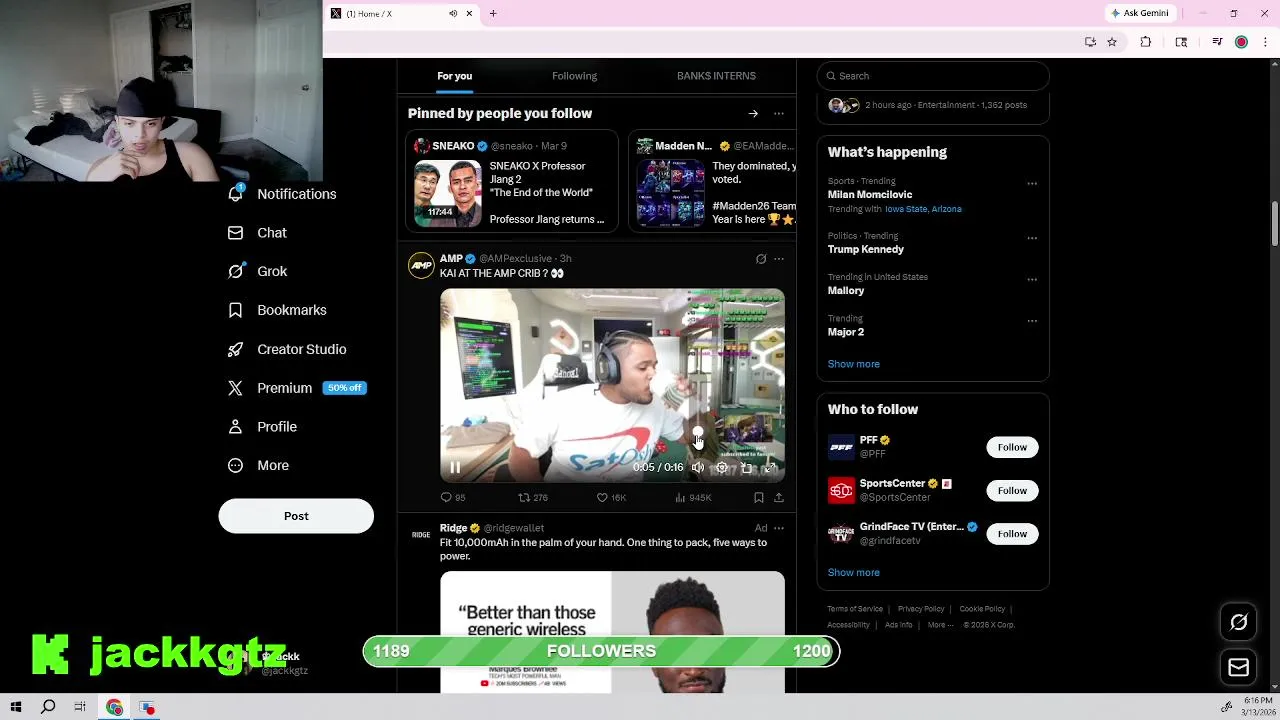
Task: Open a new browser tab
Action: (493, 14)
